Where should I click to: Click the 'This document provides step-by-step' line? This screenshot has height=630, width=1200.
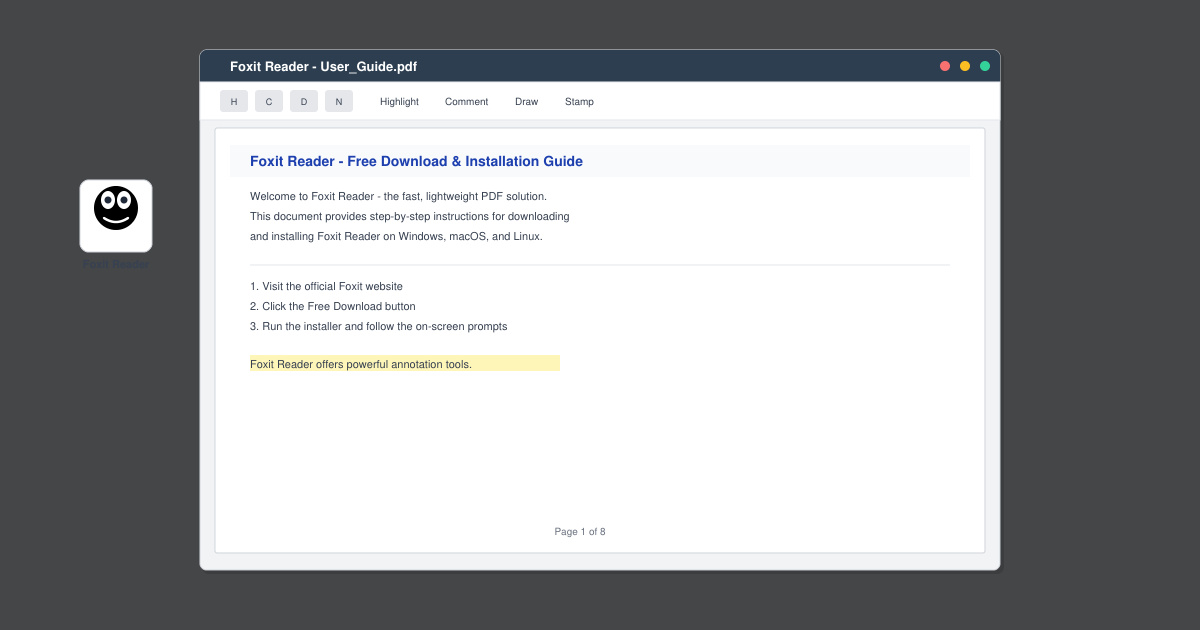(410, 216)
